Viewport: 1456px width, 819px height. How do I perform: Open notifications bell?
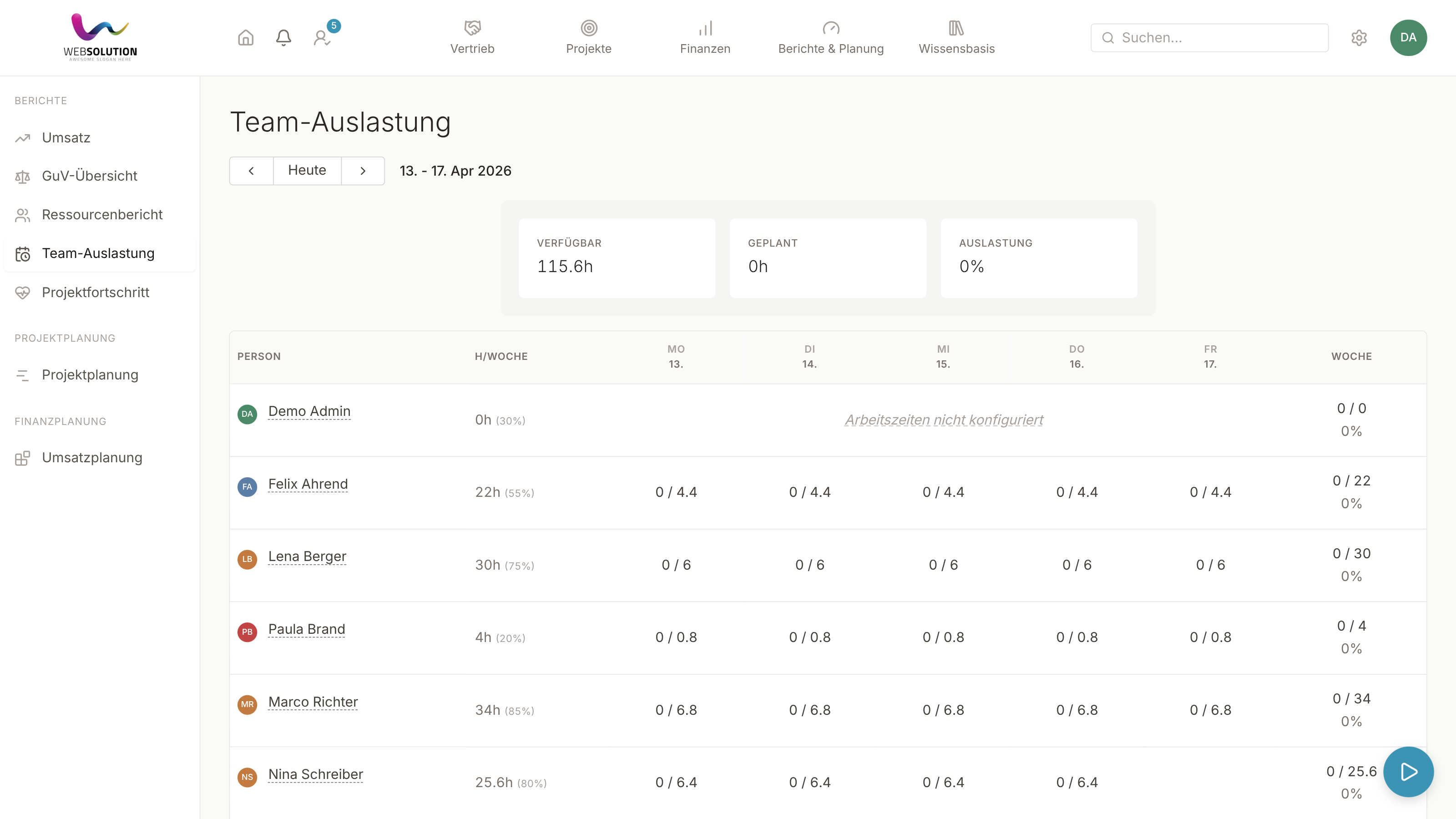pyautogui.click(x=283, y=38)
